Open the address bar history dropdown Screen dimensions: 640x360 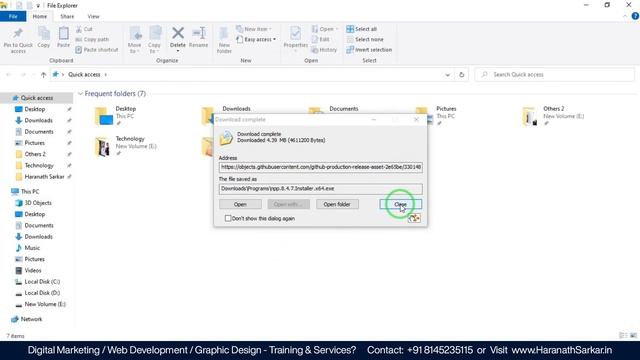click(x=447, y=75)
